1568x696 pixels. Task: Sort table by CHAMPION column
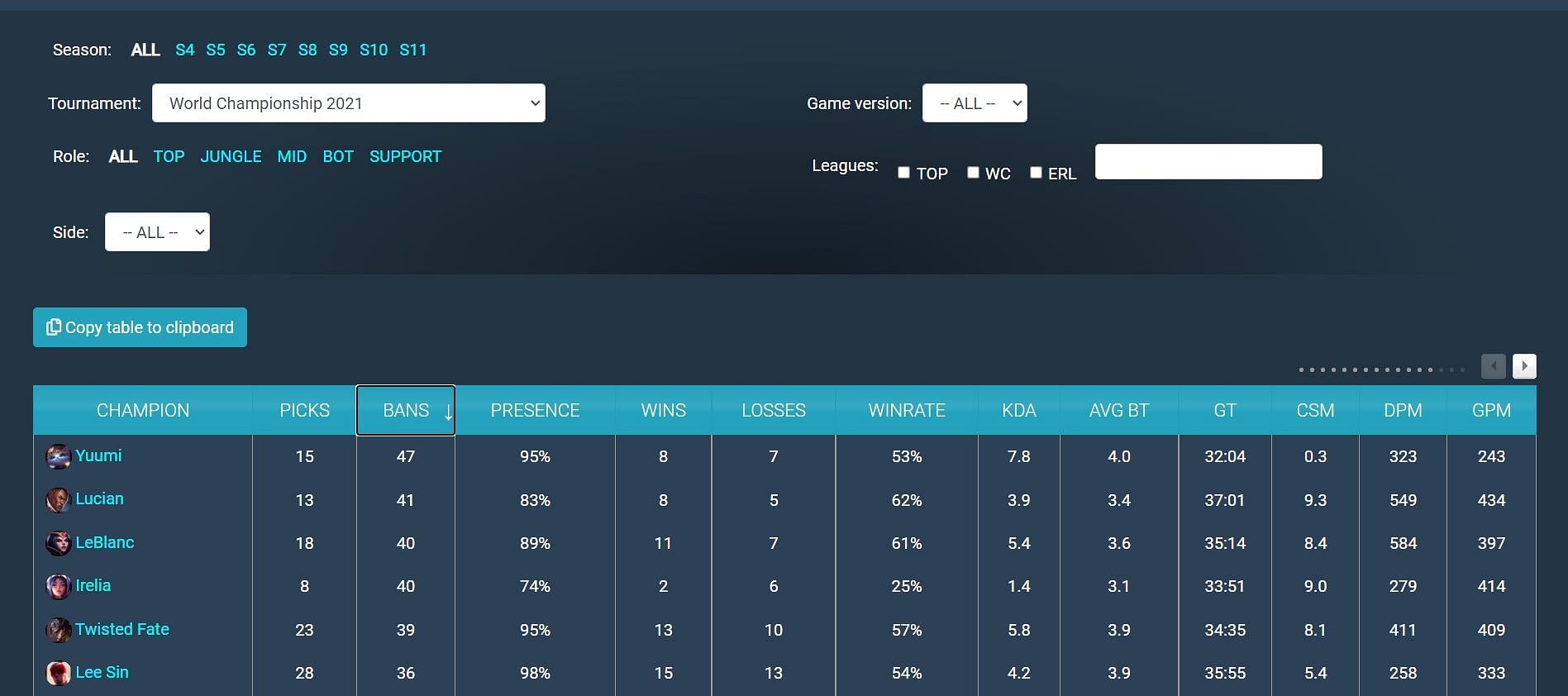pos(143,410)
